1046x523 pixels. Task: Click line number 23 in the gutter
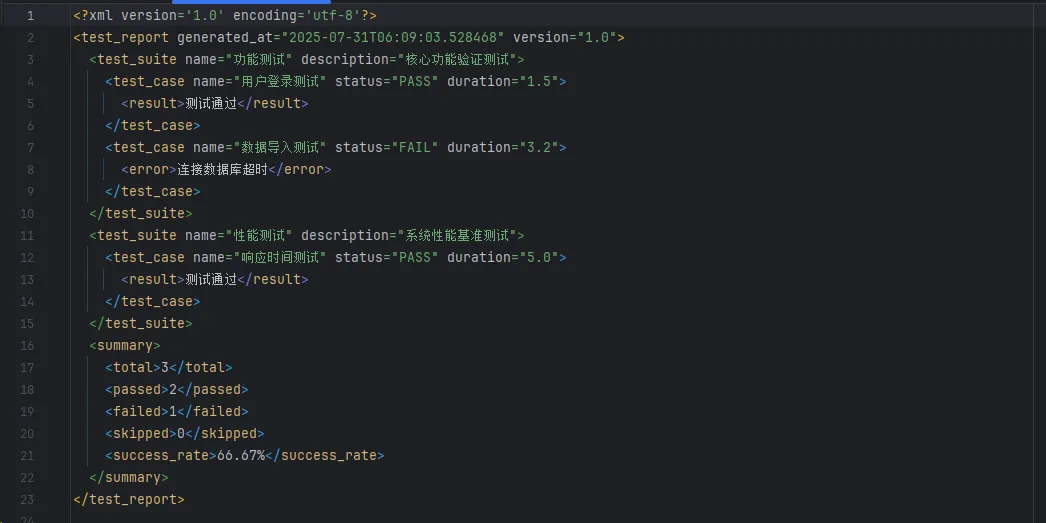[x=27, y=499]
